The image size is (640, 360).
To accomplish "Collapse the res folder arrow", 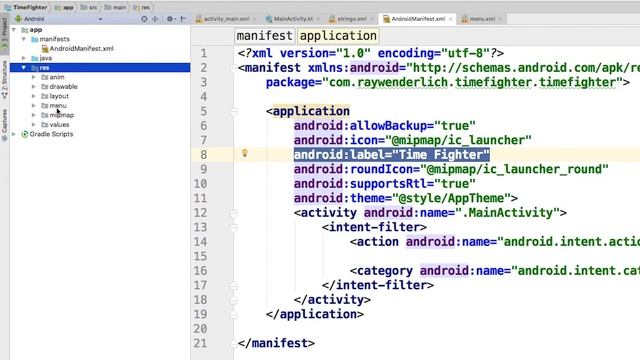I will click(x=24, y=68).
